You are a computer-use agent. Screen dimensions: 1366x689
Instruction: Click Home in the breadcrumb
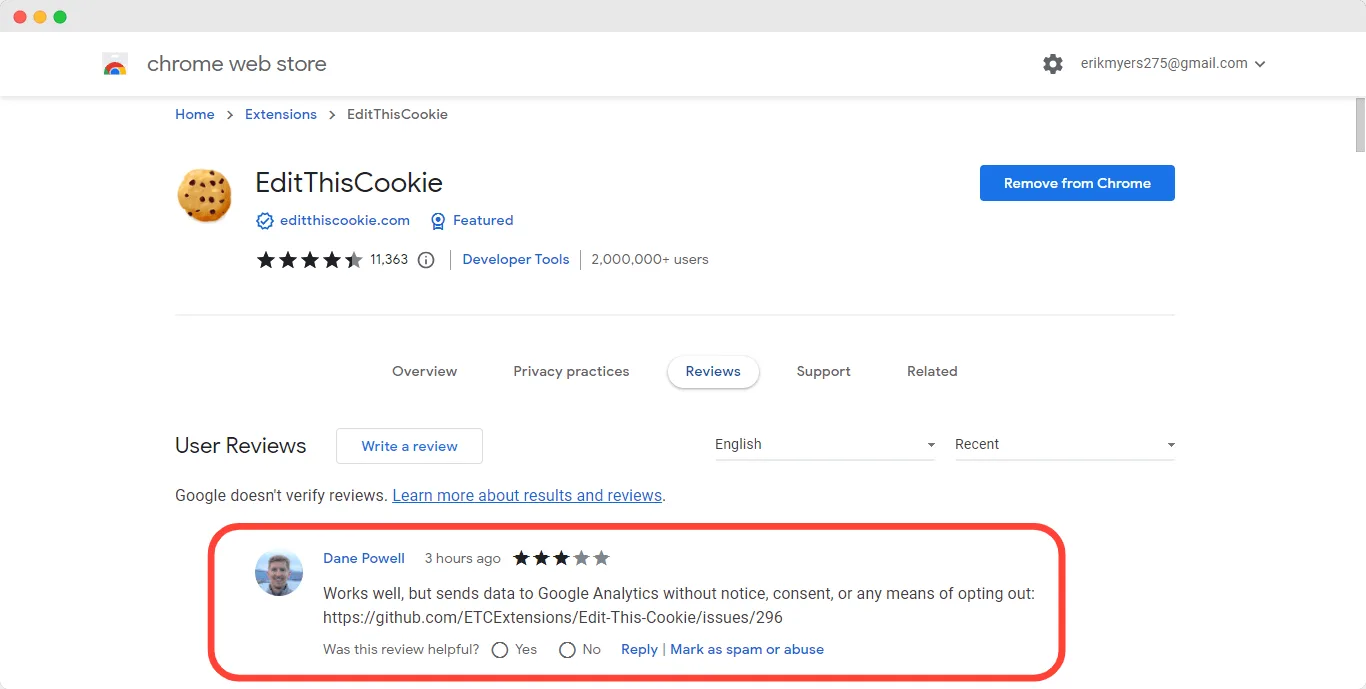(195, 114)
